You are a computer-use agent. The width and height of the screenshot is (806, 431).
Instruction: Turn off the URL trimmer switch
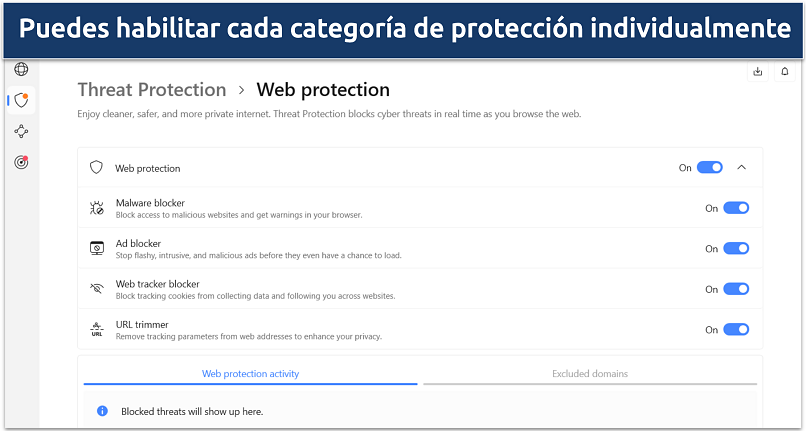pyautogui.click(x=736, y=330)
